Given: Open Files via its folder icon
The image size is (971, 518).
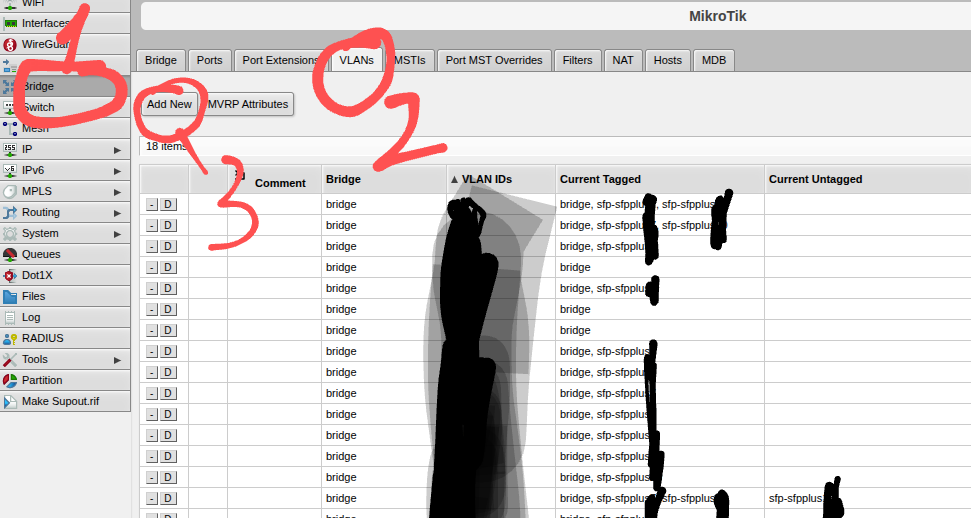Looking at the screenshot, I should 10,297.
